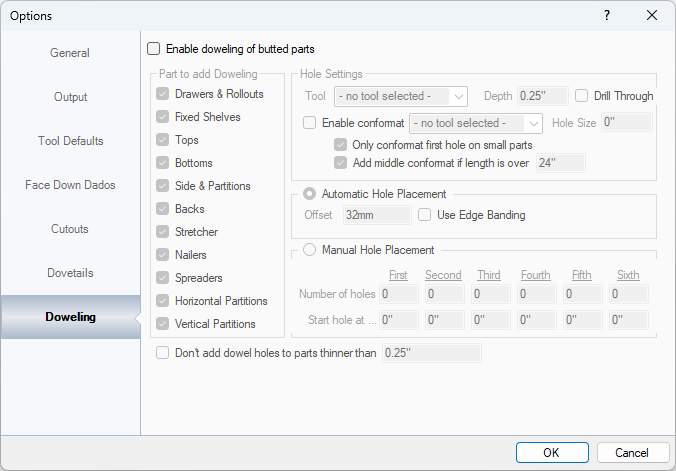Enable doweling of butted parts checkbox

click(x=154, y=48)
